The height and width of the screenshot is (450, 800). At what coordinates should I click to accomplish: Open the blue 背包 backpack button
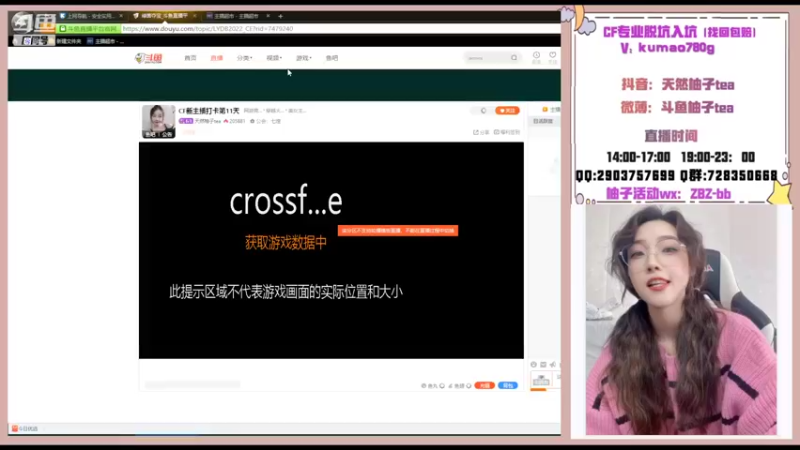tap(508, 386)
